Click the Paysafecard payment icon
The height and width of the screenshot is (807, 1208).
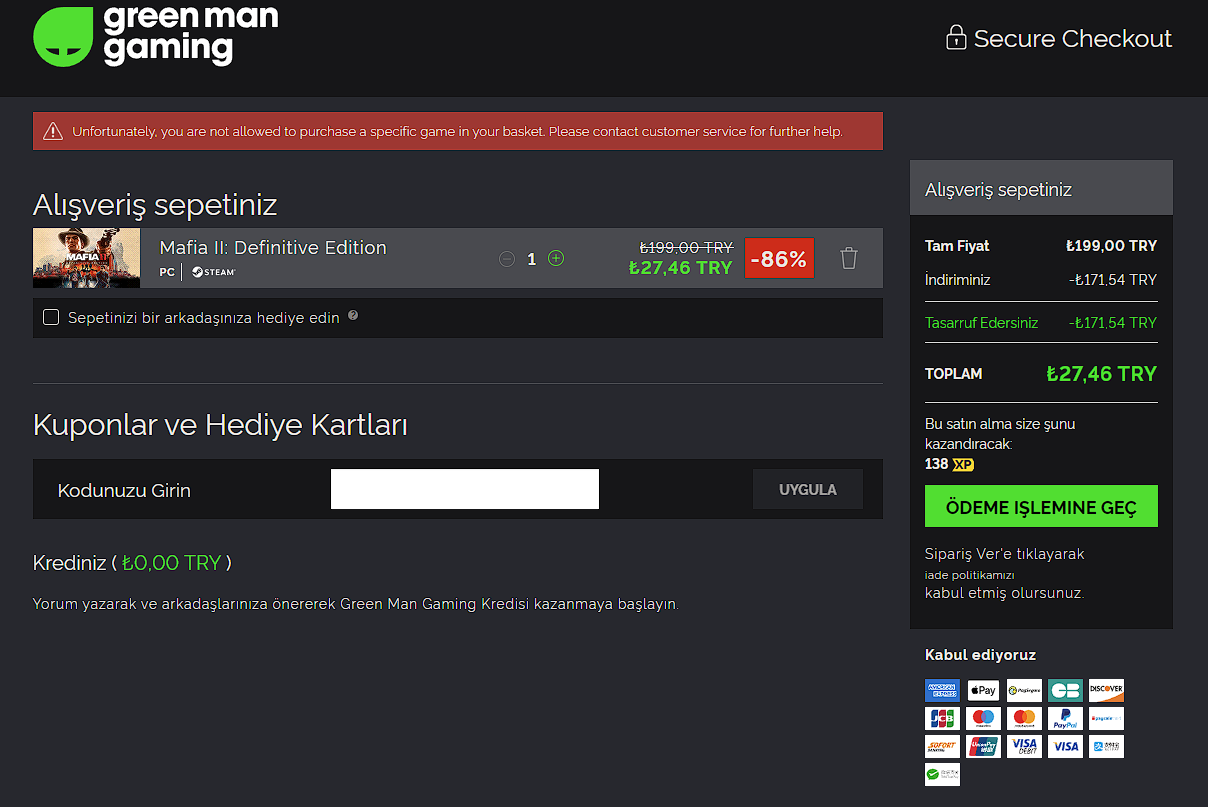click(1024, 690)
